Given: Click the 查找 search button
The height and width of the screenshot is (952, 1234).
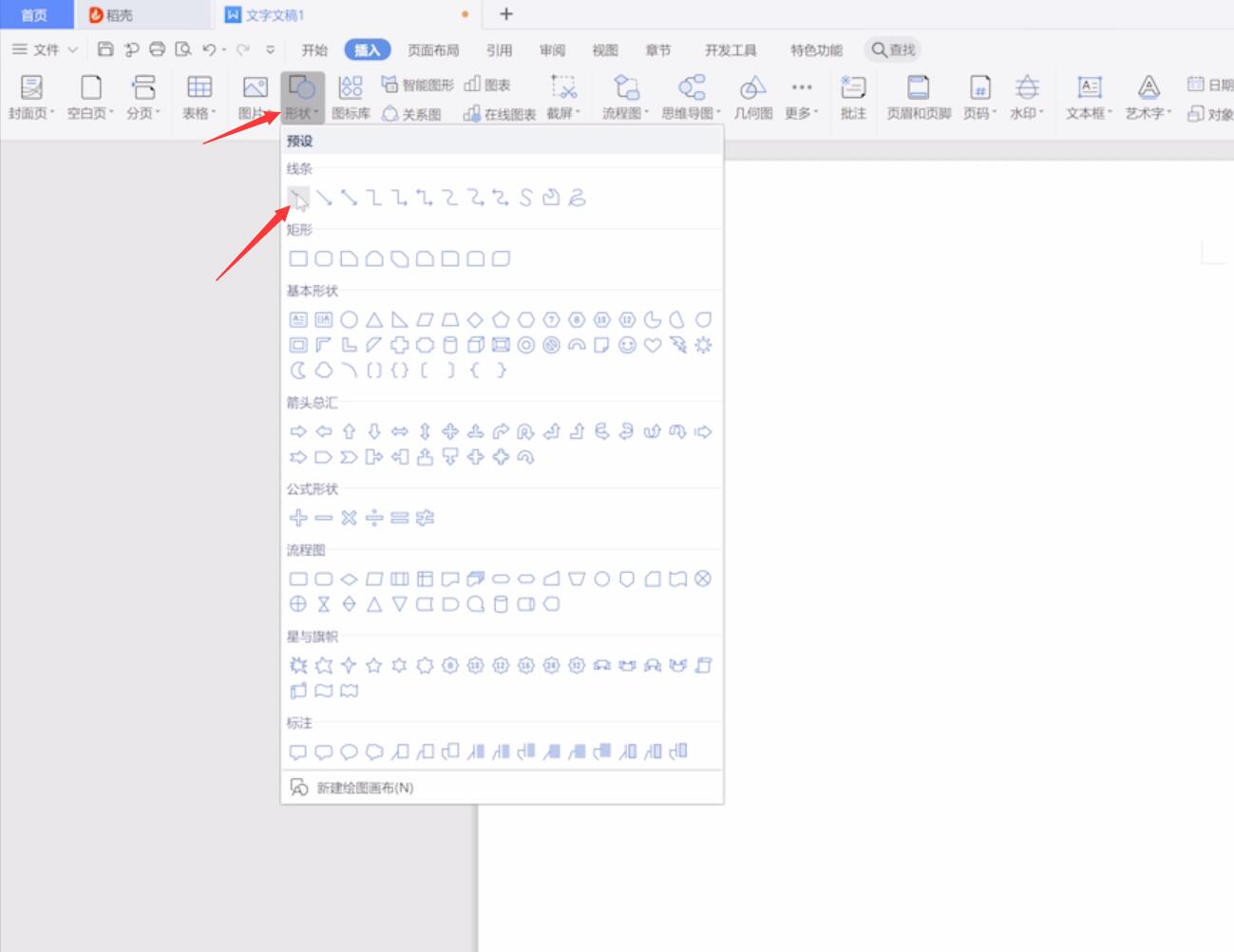Looking at the screenshot, I should point(893,49).
